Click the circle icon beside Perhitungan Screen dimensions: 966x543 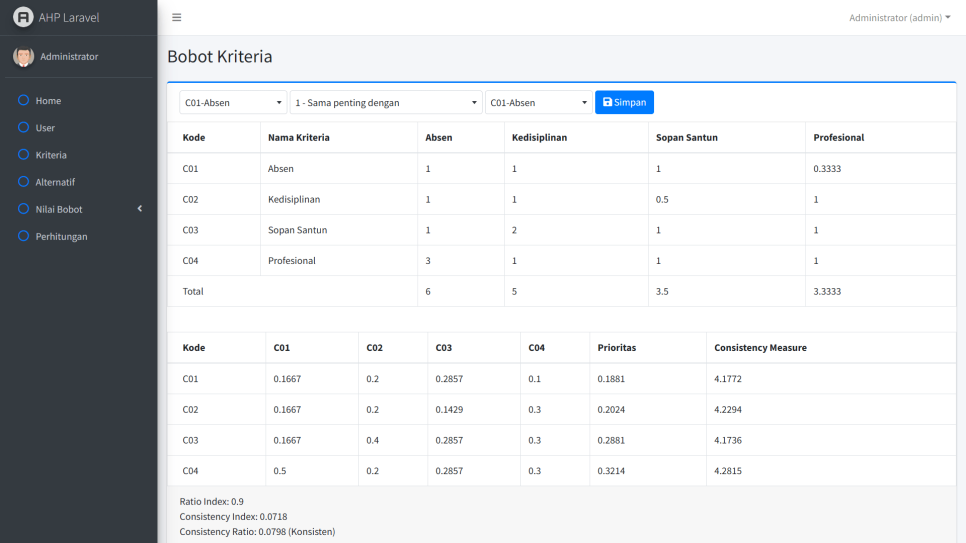[x=23, y=235]
